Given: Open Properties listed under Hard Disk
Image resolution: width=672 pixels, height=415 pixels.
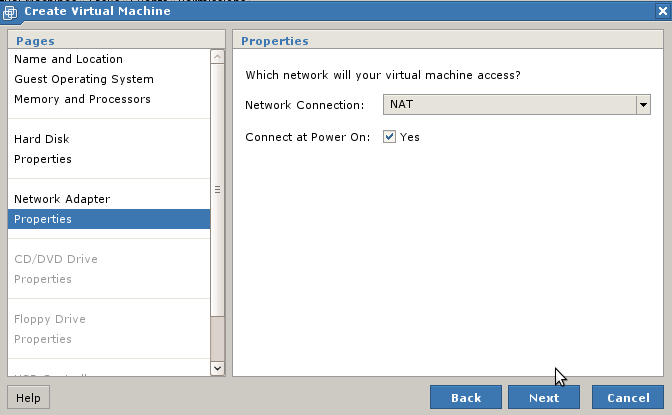Looking at the screenshot, I should [42, 159].
